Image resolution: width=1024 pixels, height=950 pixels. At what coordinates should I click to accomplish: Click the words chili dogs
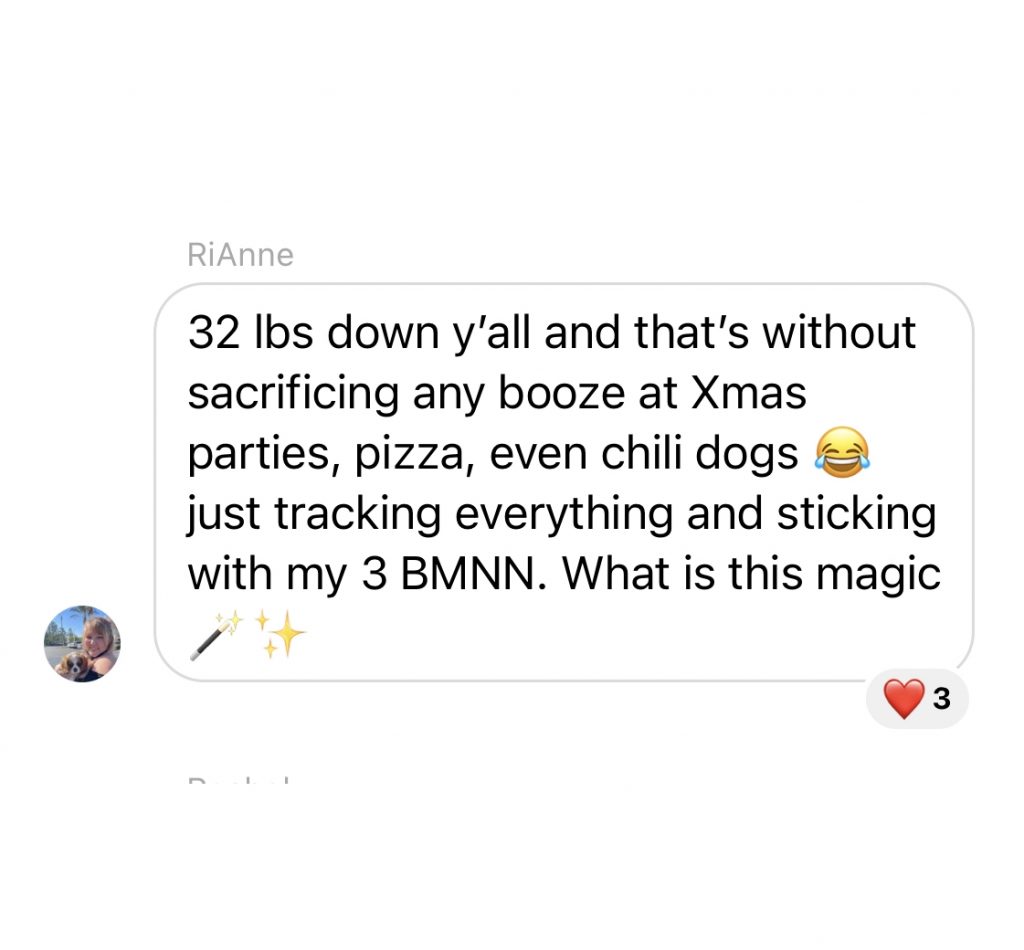tap(699, 454)
